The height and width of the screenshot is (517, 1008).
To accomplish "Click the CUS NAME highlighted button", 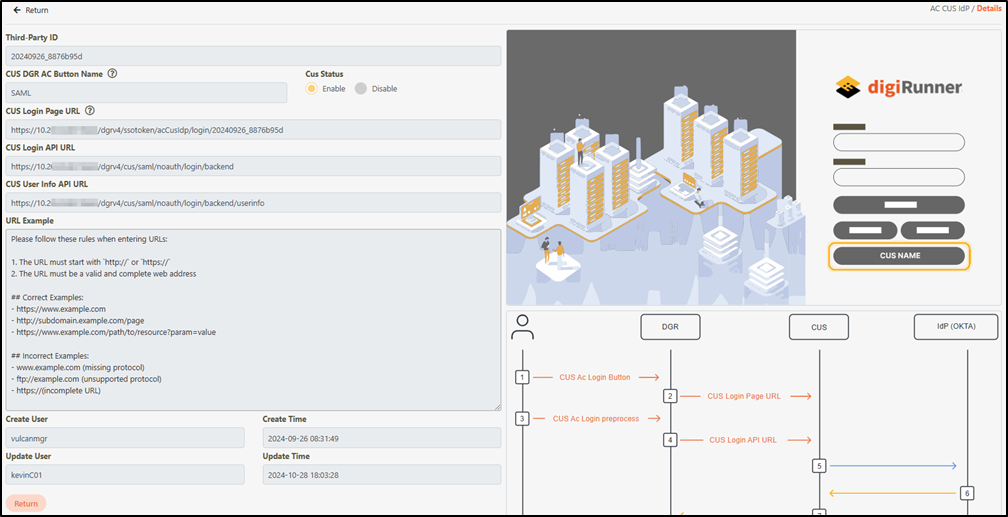I will tap(900, 256).
